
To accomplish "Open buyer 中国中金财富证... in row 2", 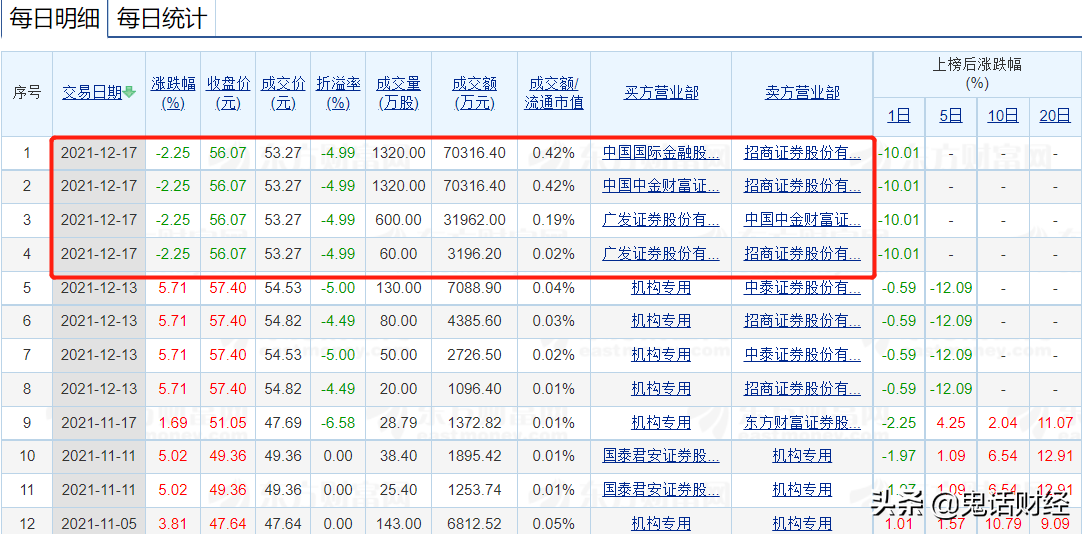I will pos(661,186).
